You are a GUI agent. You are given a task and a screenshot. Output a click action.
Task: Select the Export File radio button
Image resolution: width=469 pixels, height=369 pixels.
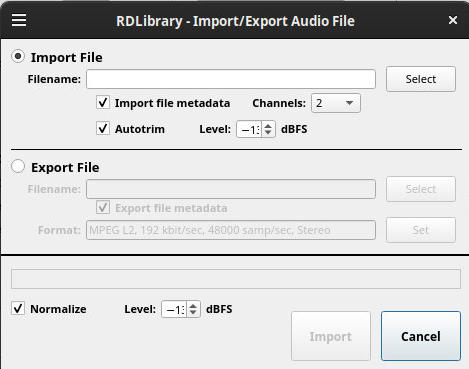(18, 166)
